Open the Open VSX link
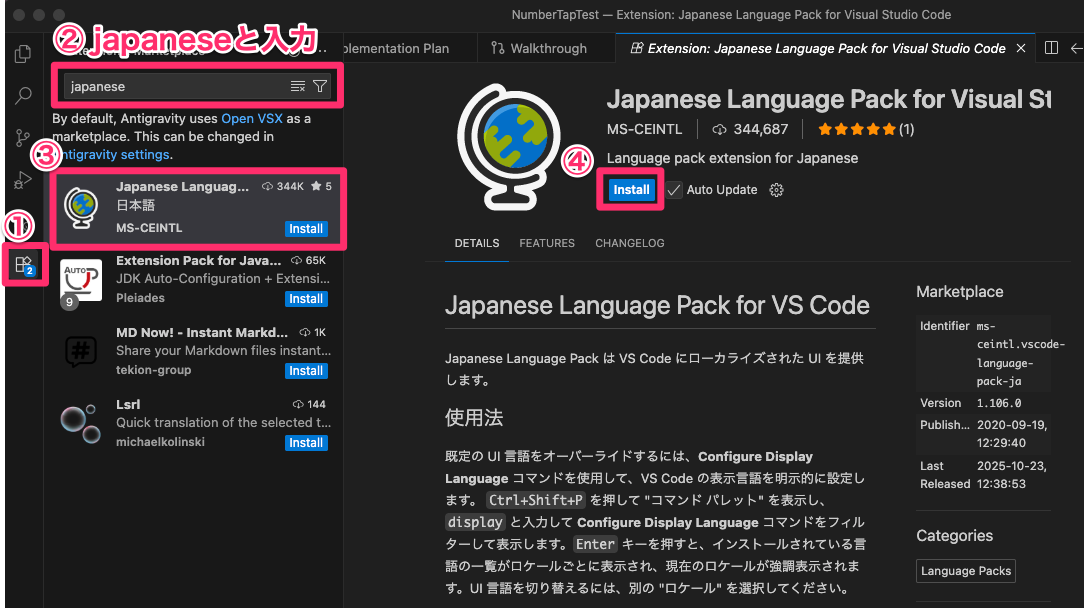Image resolution: width=1084 pixels, height=608 pixels. pos(252,118)
